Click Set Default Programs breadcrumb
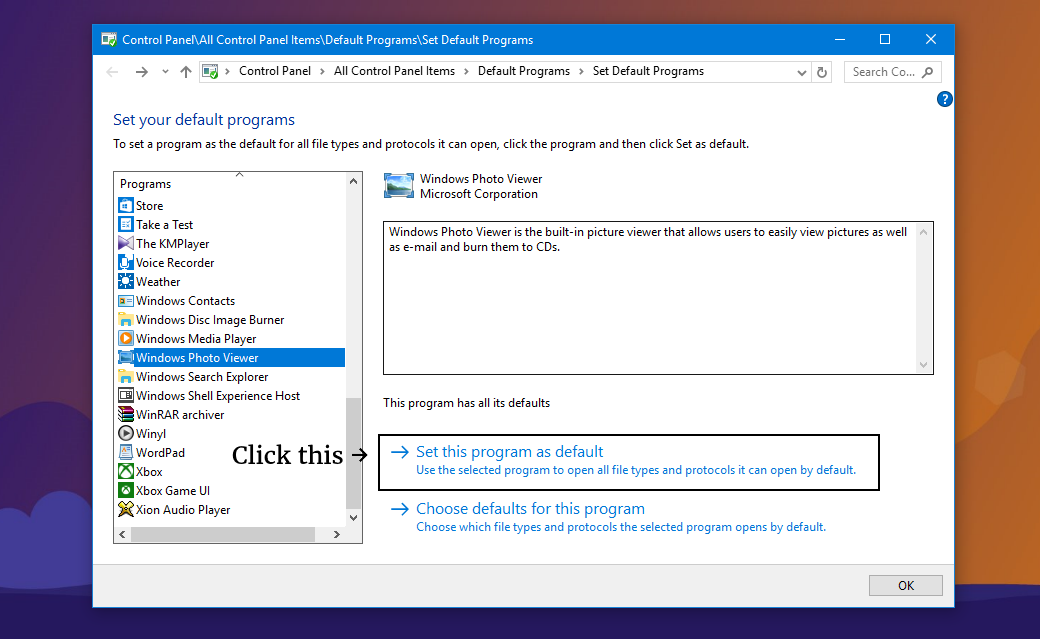Image resolution: width=1040 pixels, height=639 pixels. point(648,71)
